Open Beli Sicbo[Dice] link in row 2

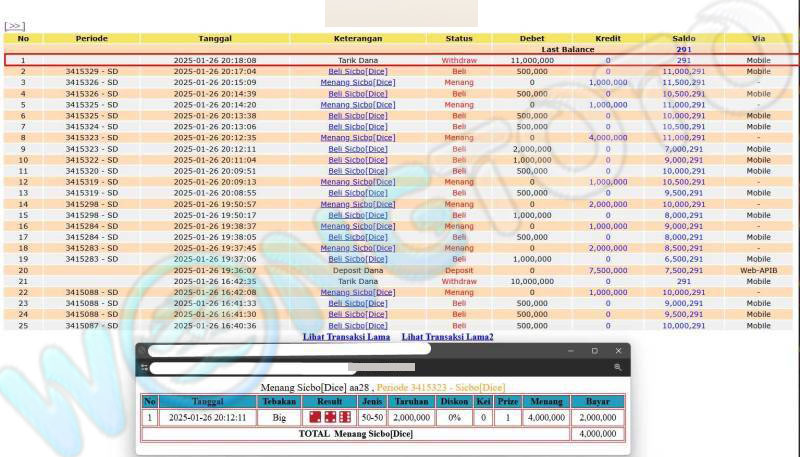pyautogui.click(x=358, y=72)
